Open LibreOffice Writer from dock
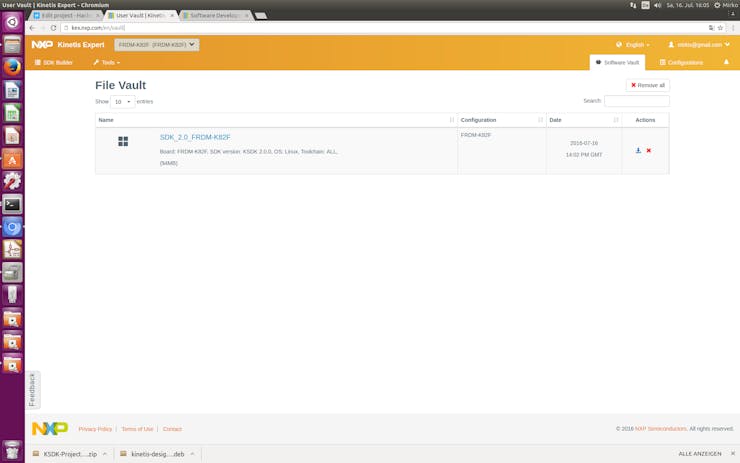Image resolution: width=740 pixels, height=463 pixels. point(12,90)
